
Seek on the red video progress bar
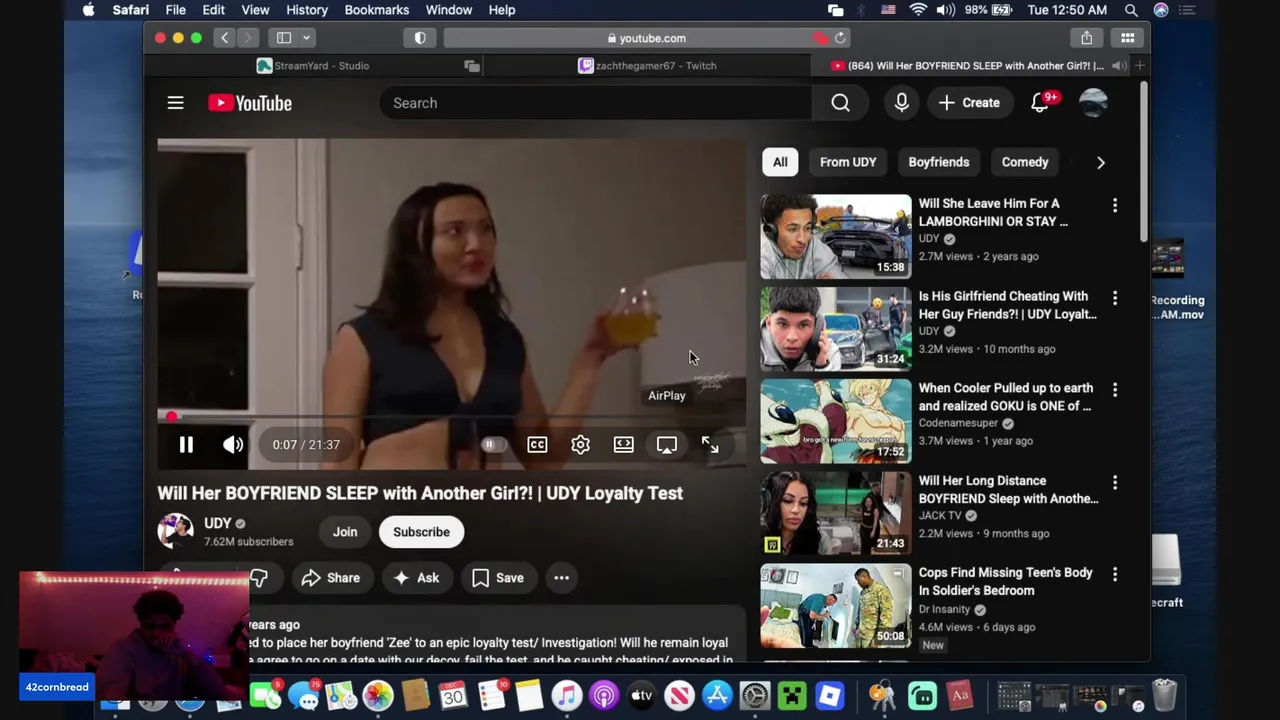(451, 416)
